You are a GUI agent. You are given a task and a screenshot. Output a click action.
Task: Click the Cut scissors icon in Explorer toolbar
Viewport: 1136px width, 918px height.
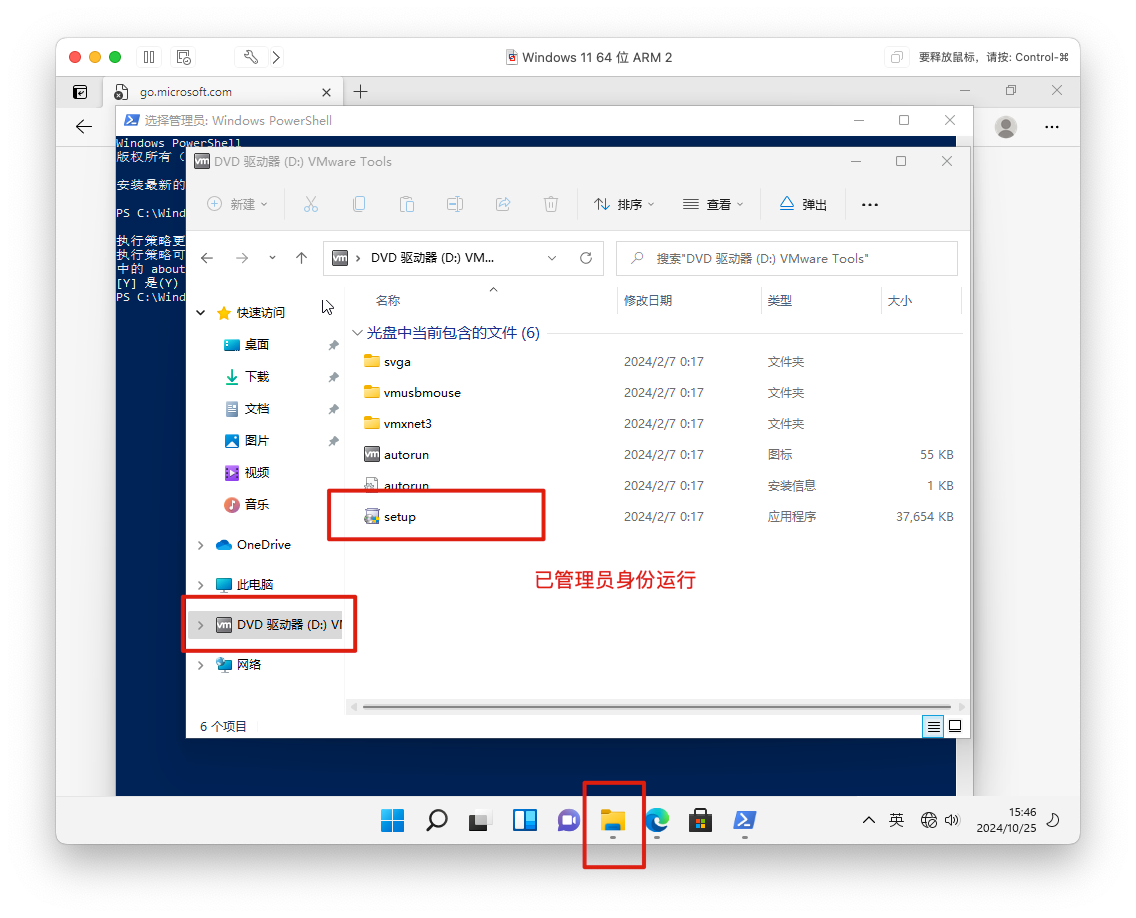[x=311, y=204]
